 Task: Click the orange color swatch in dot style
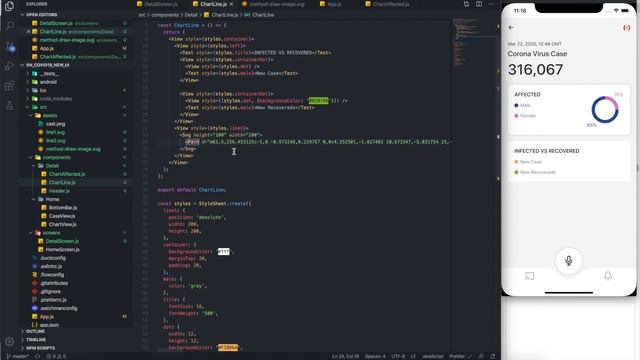(x=227, y=348)
